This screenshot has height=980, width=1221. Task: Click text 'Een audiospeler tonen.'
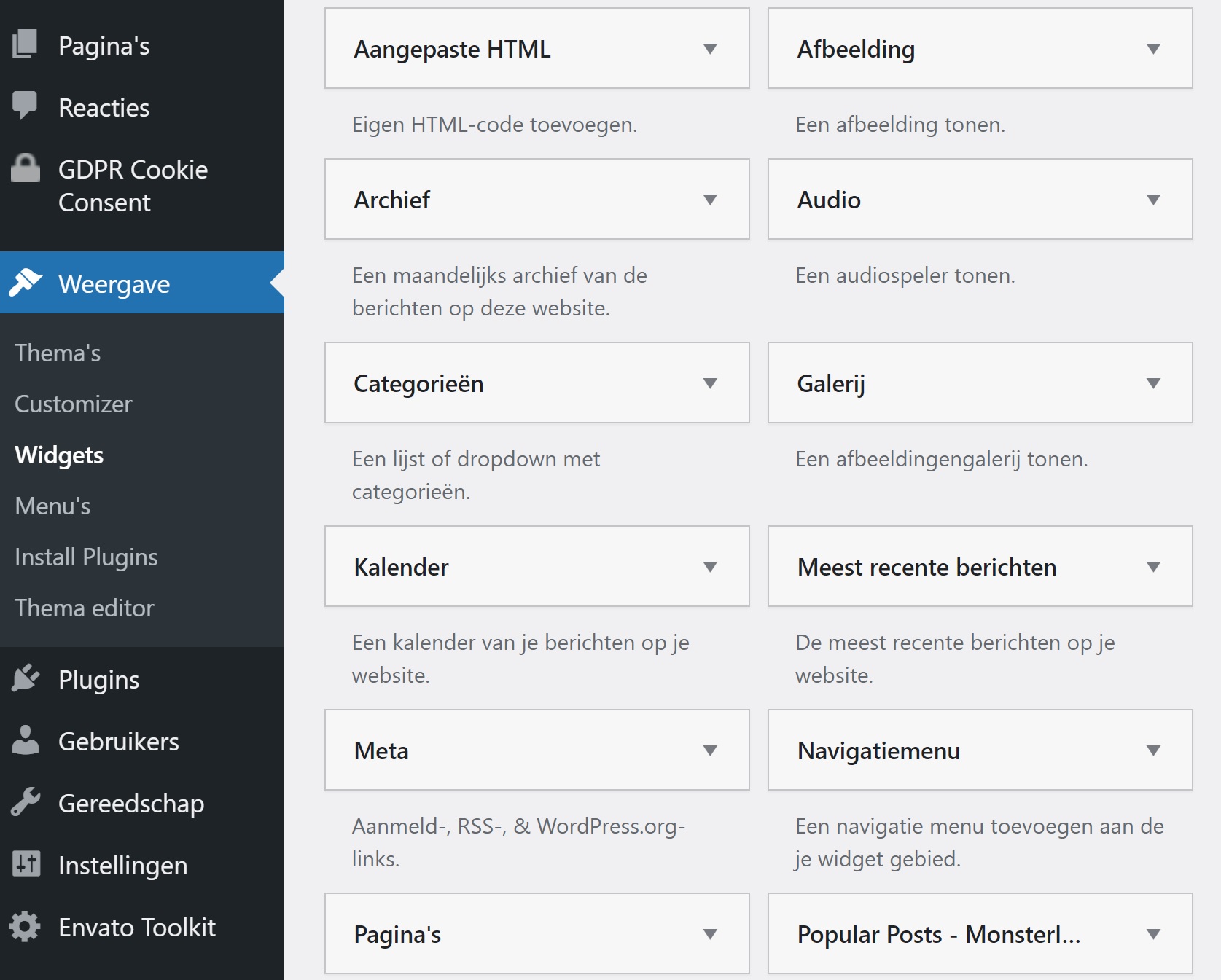(x=905, y=275)
